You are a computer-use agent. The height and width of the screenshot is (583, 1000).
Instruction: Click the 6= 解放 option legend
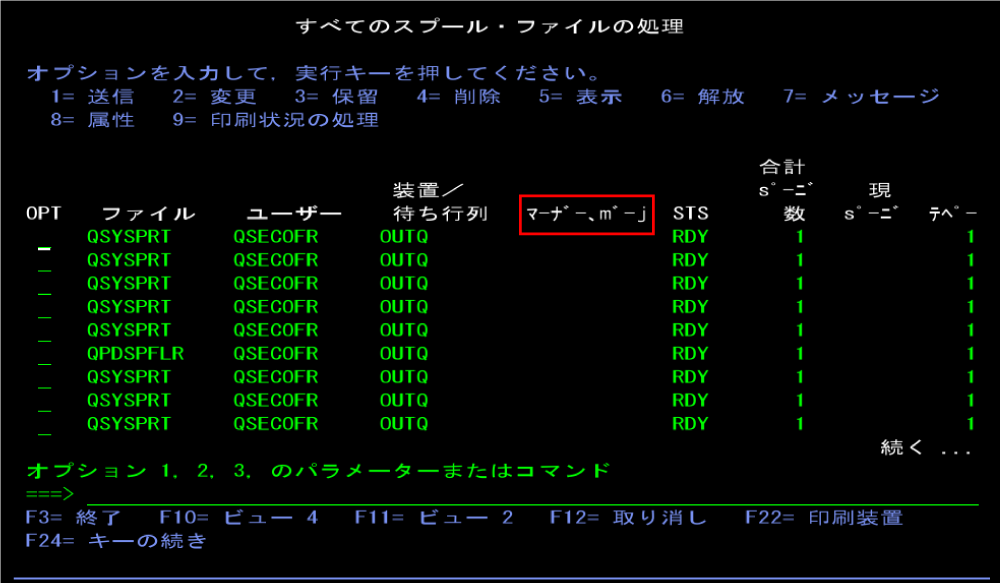pos(703,97)
